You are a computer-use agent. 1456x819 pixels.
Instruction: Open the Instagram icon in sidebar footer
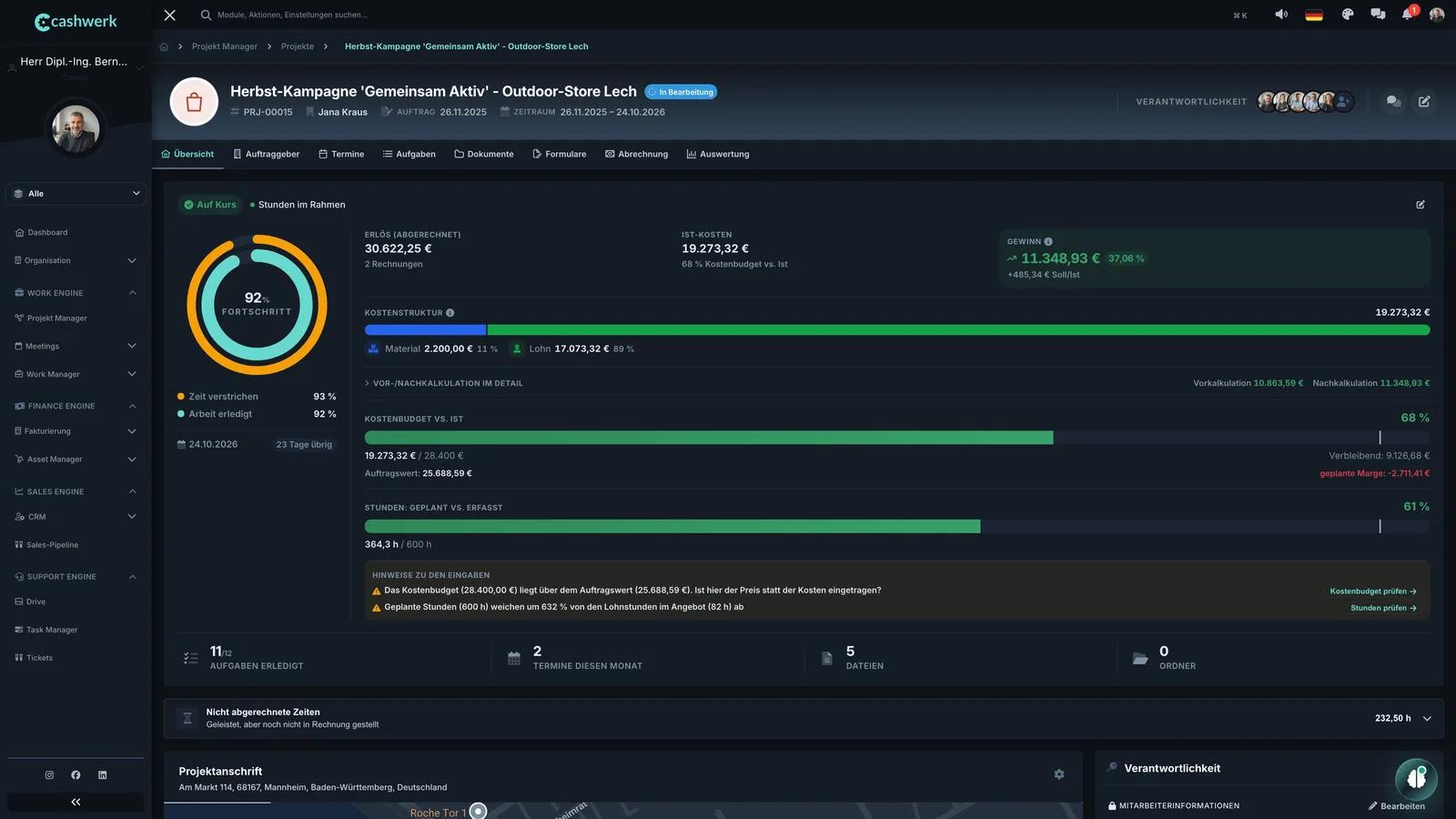click(49, 775)
